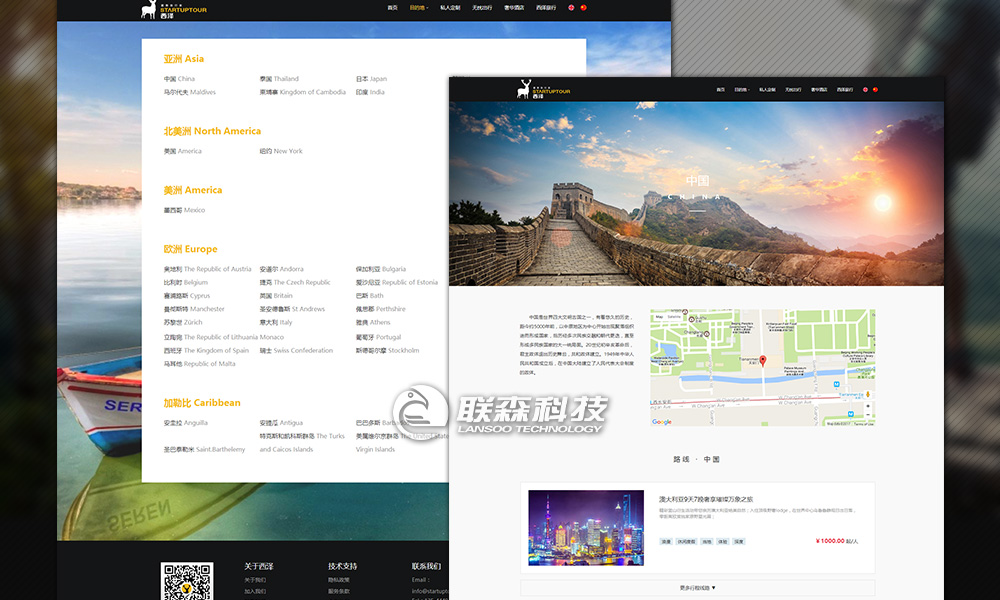Switch map to Satellite view

point(674,316)
